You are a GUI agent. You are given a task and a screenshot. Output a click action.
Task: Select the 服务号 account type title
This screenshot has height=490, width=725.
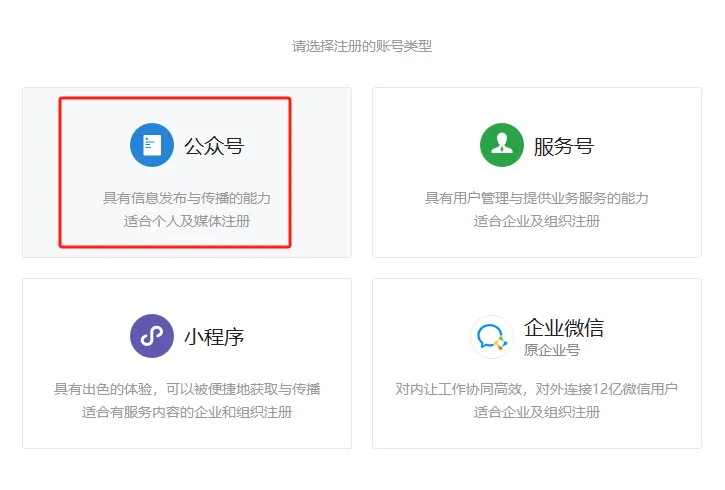tap(564, 146)
